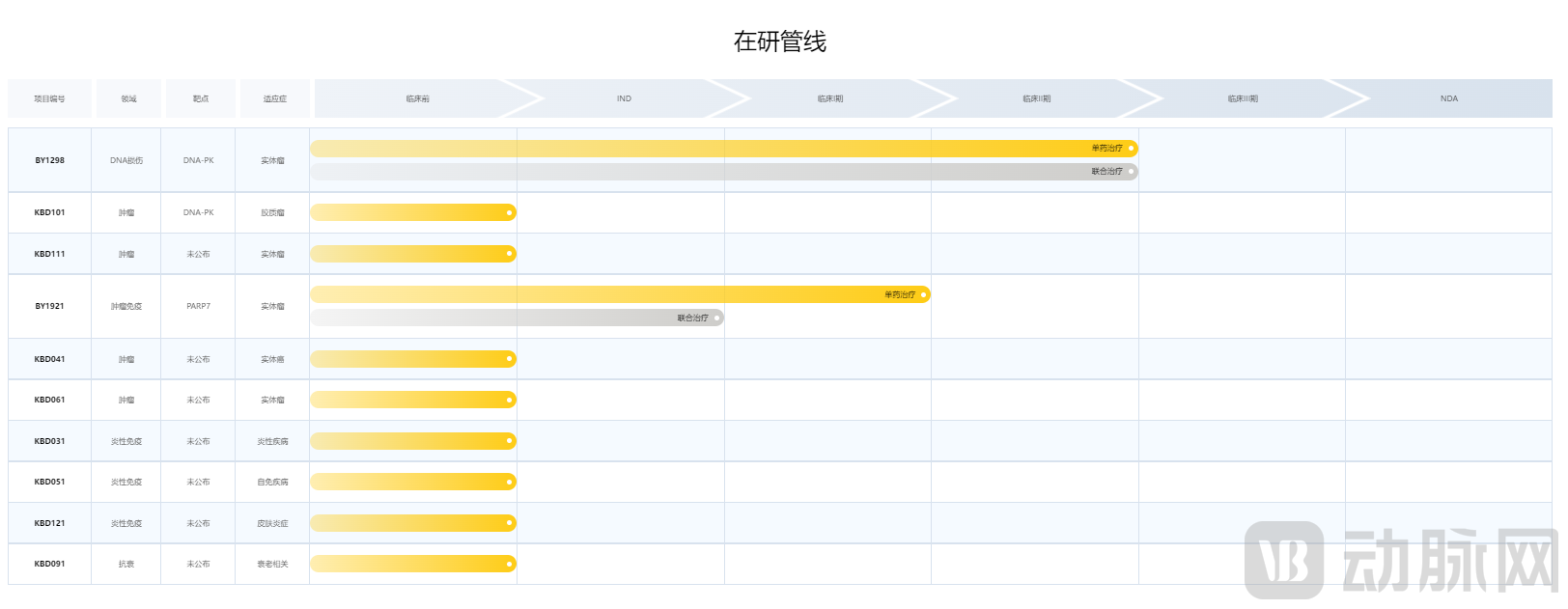This screenshot has width=1568, height=609.
Task: Click the BY1298 联合治疗 gray progress bar
Action: point(724,172)
